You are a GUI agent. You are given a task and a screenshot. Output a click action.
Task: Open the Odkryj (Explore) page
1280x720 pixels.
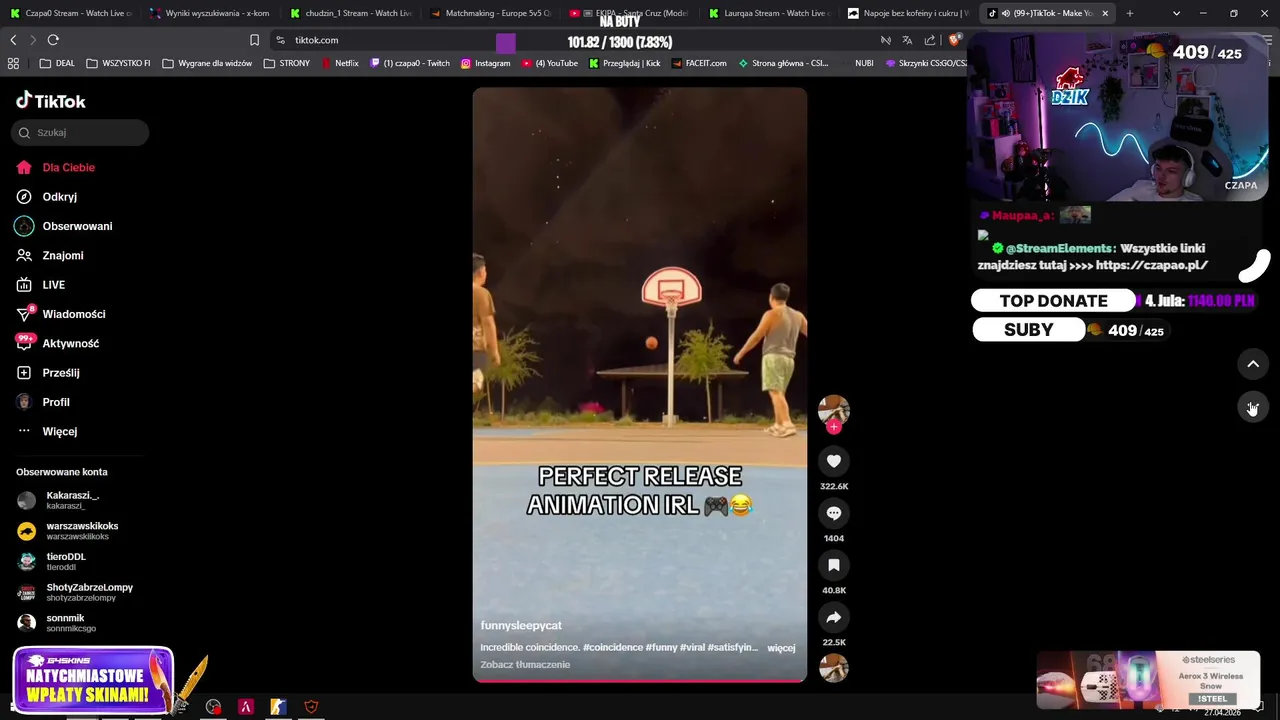click(59, 197)
